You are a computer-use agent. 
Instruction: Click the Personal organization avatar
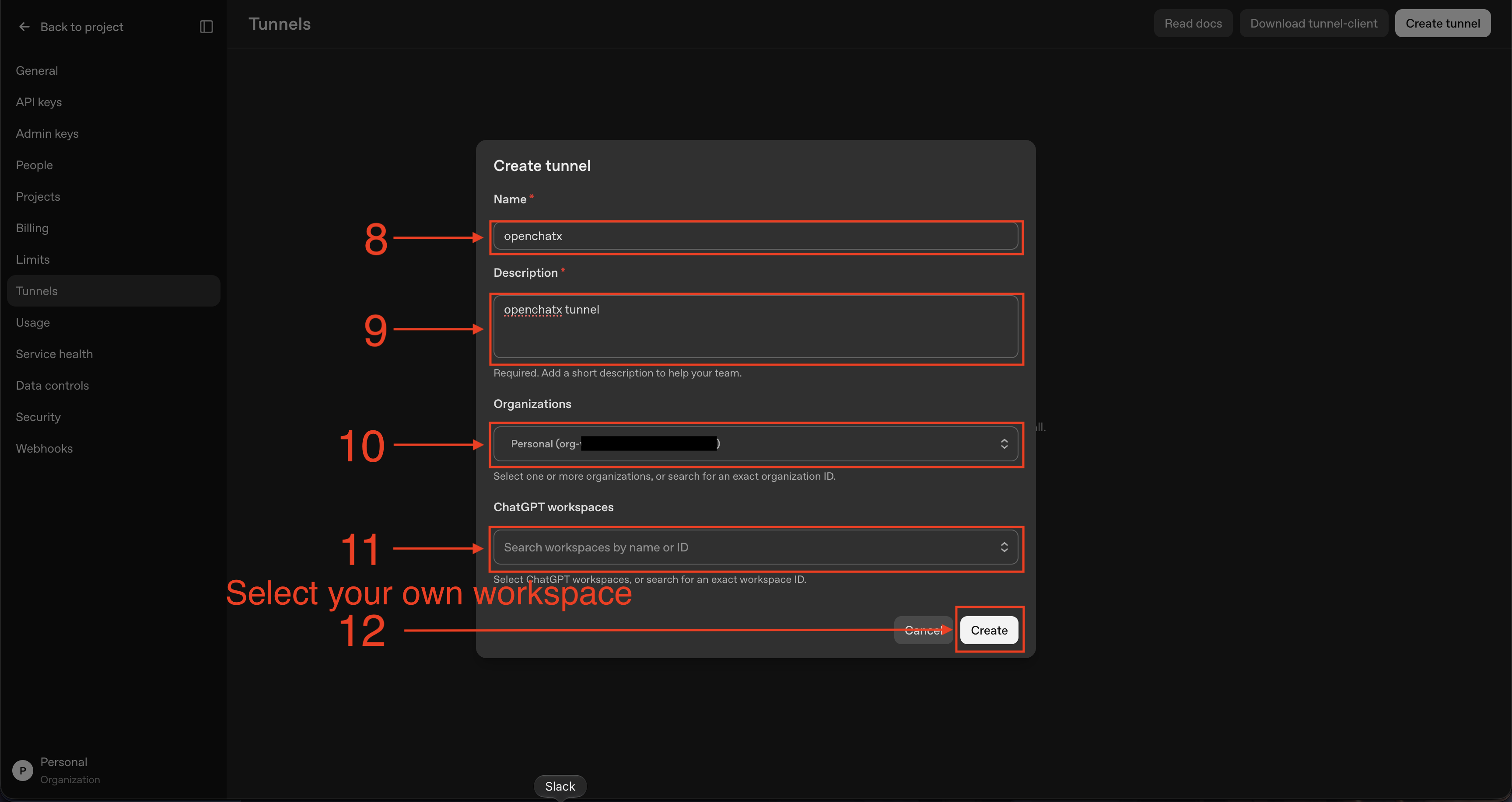22,770
